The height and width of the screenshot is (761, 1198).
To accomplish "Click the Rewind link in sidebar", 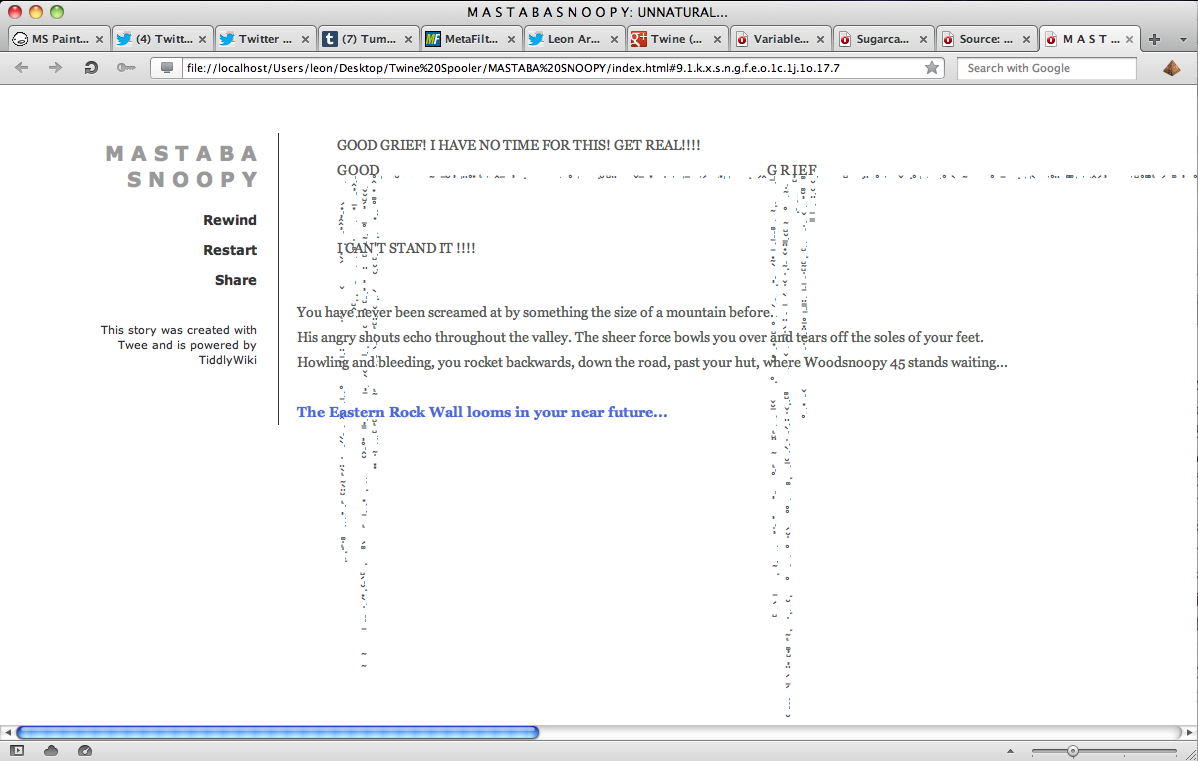I will (229, 220).
